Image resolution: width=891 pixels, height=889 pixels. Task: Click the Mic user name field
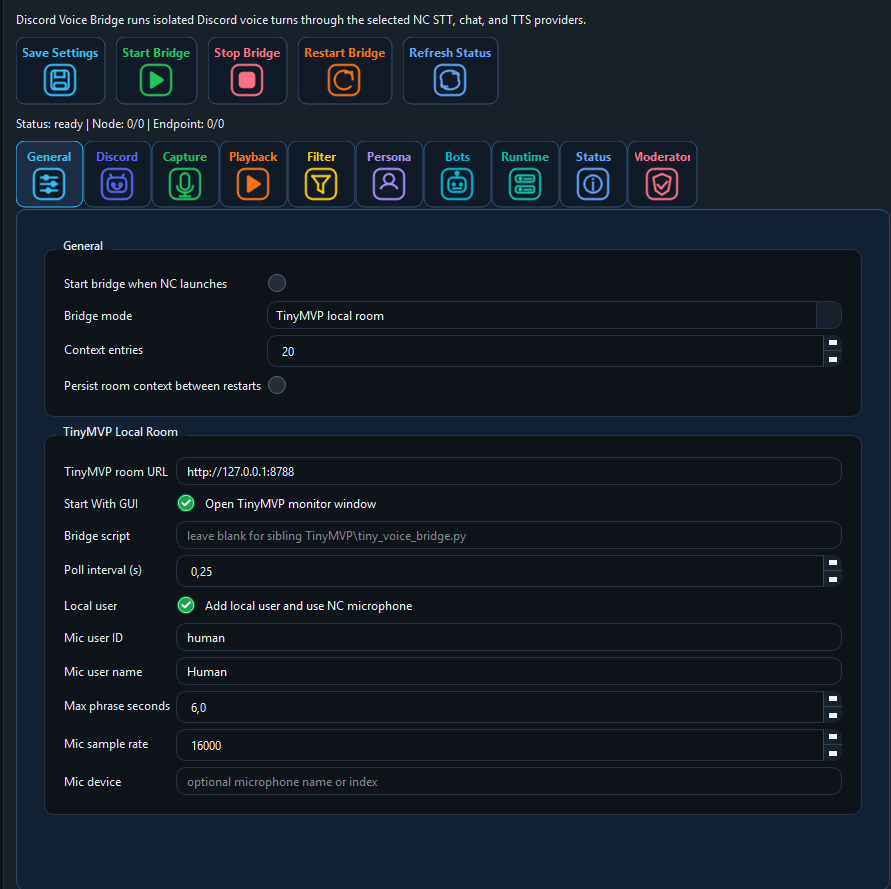pos(509,671)
